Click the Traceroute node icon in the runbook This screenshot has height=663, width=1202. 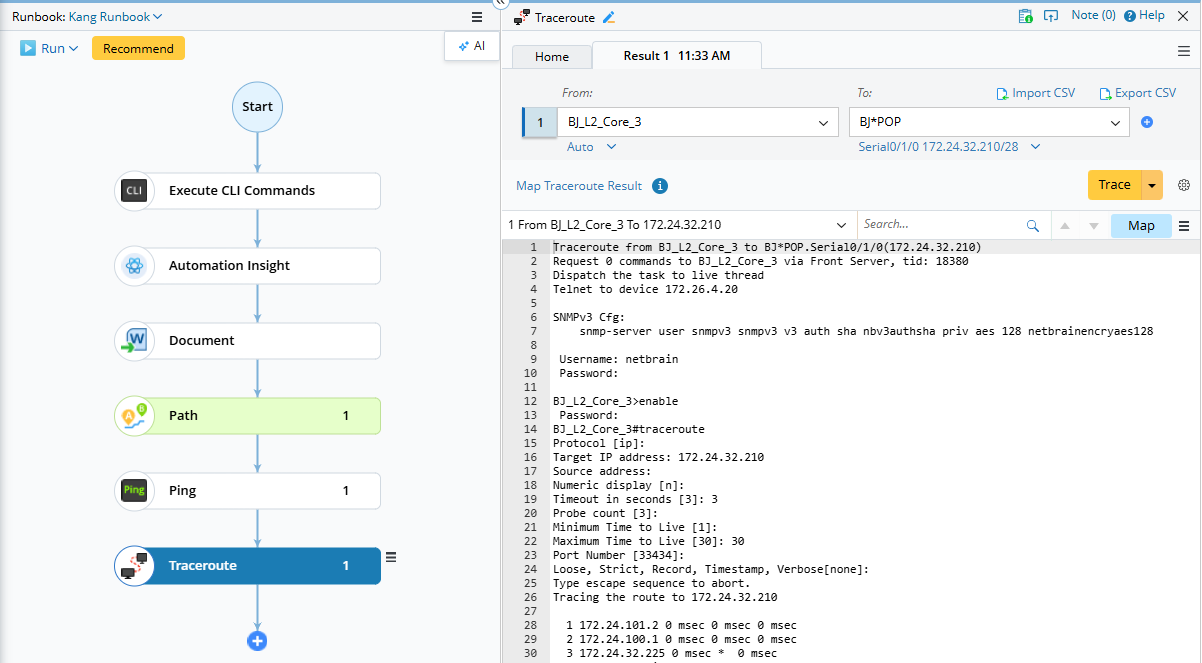134,566
